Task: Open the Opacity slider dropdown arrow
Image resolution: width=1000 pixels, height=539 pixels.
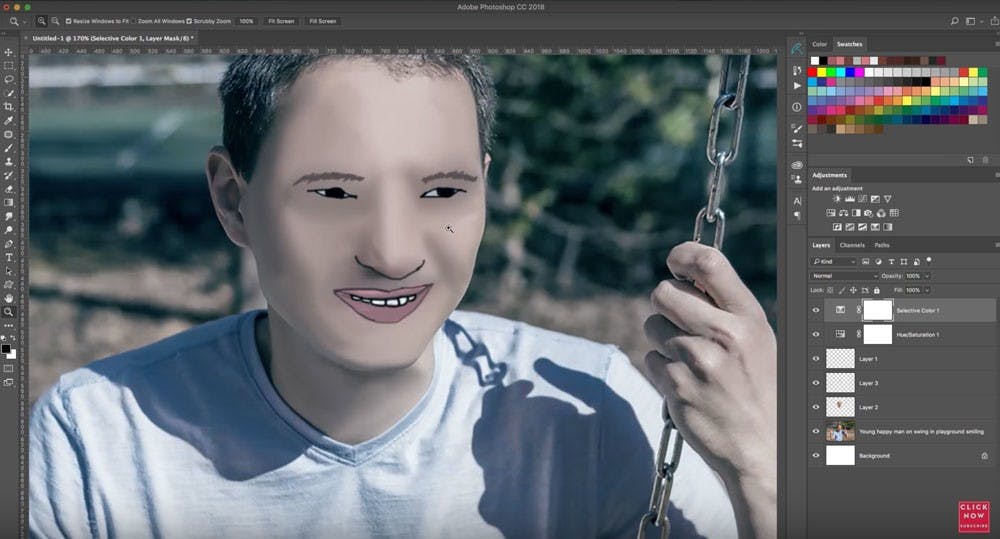Action: point(927,276)
